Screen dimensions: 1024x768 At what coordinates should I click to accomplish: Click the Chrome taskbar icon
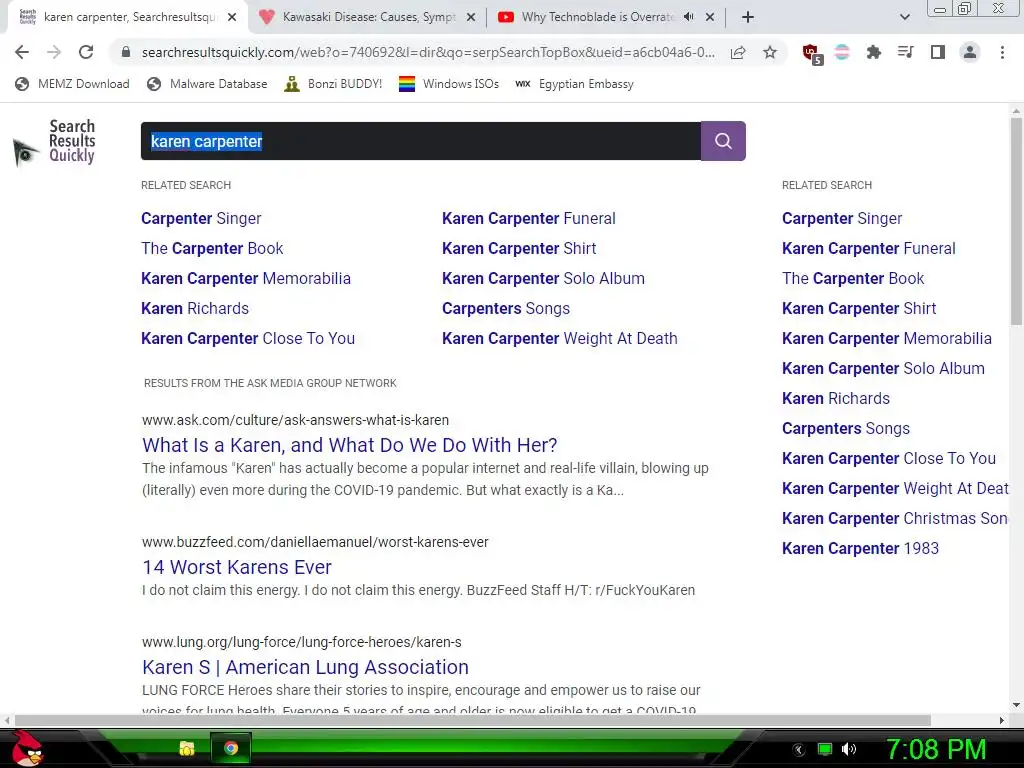(x=231, y=748)
